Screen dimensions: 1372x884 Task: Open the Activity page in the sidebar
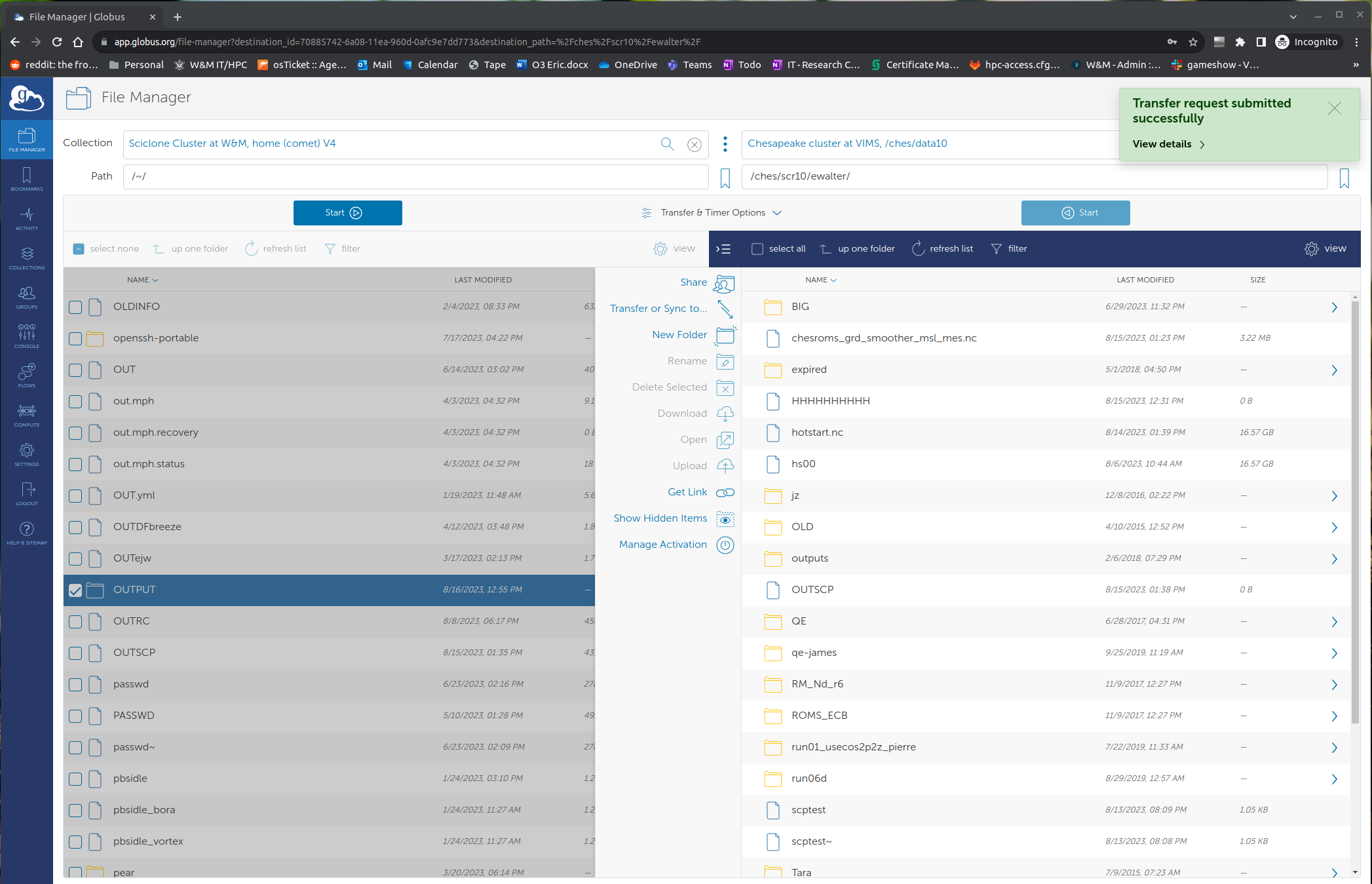[27, 218]
